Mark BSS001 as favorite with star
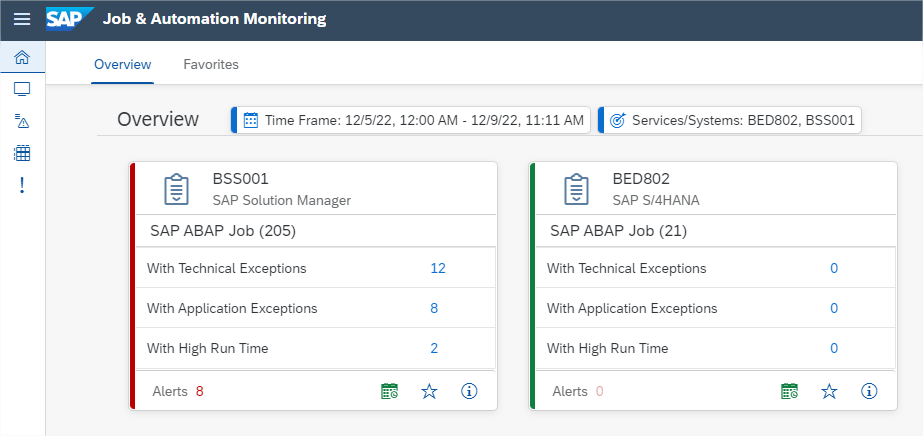 pyautogui.click(x=430, y=391)
